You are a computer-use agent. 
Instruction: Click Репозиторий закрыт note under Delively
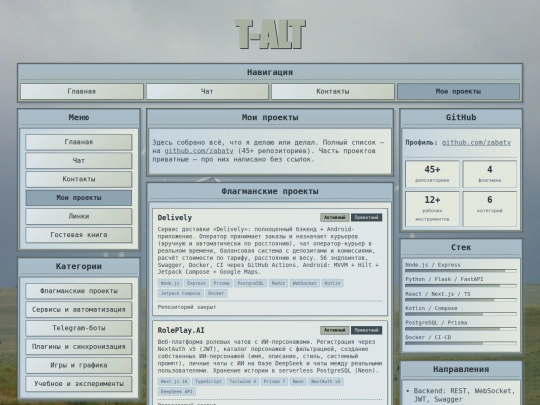click(187, 307)
